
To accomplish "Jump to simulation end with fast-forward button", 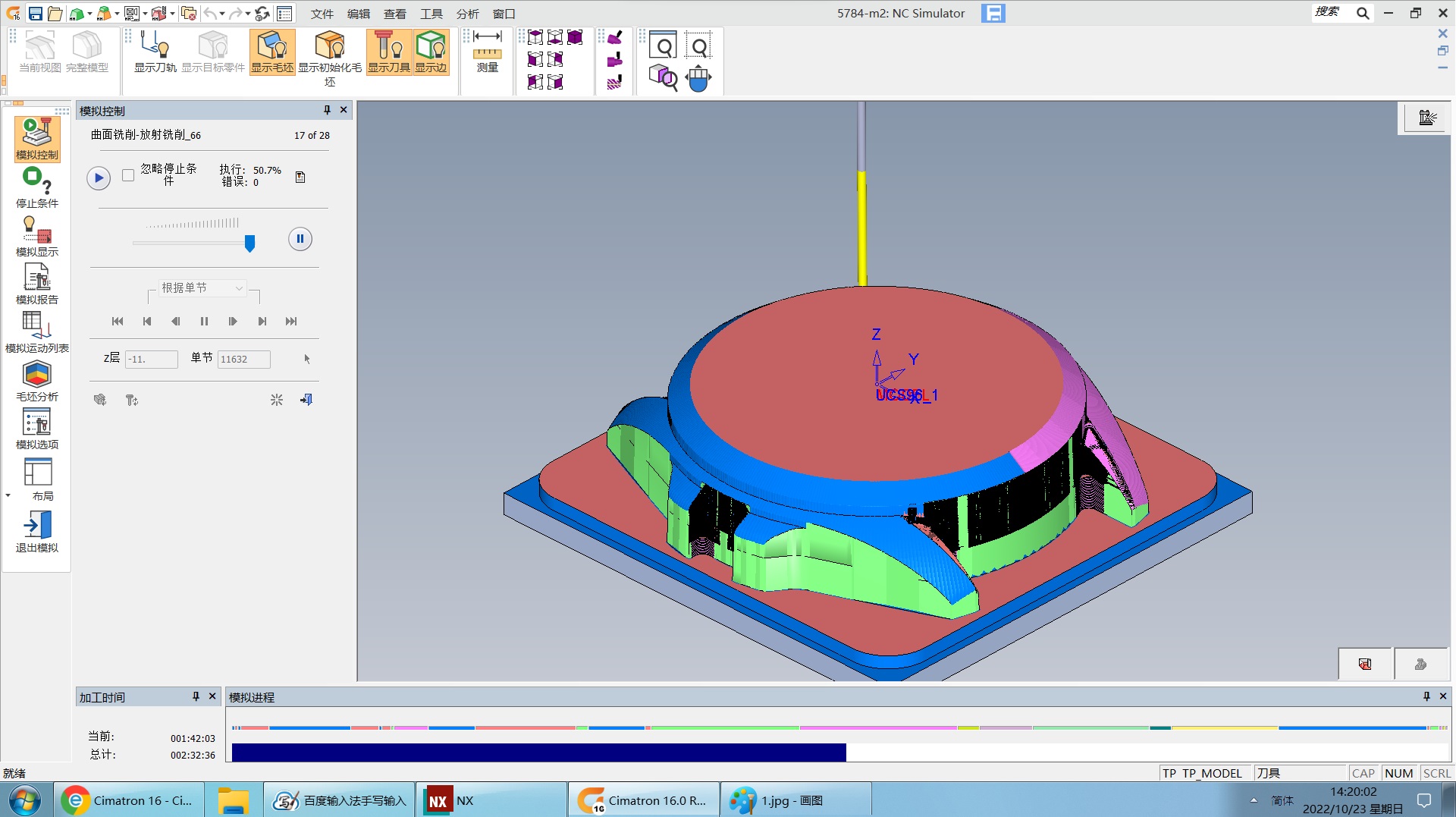I will (x=291, y=322).
